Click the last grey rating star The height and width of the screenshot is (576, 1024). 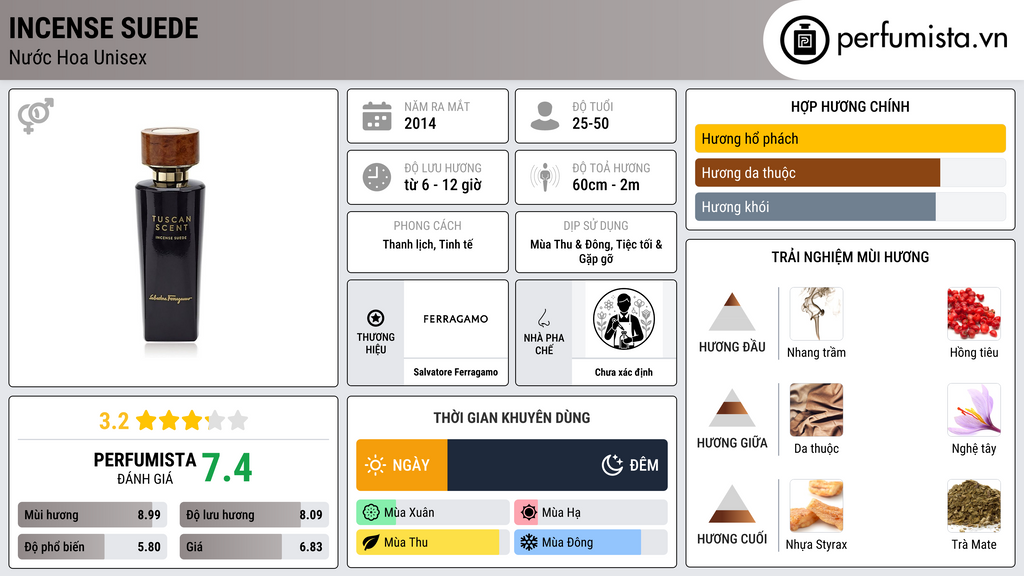point(238,420)
